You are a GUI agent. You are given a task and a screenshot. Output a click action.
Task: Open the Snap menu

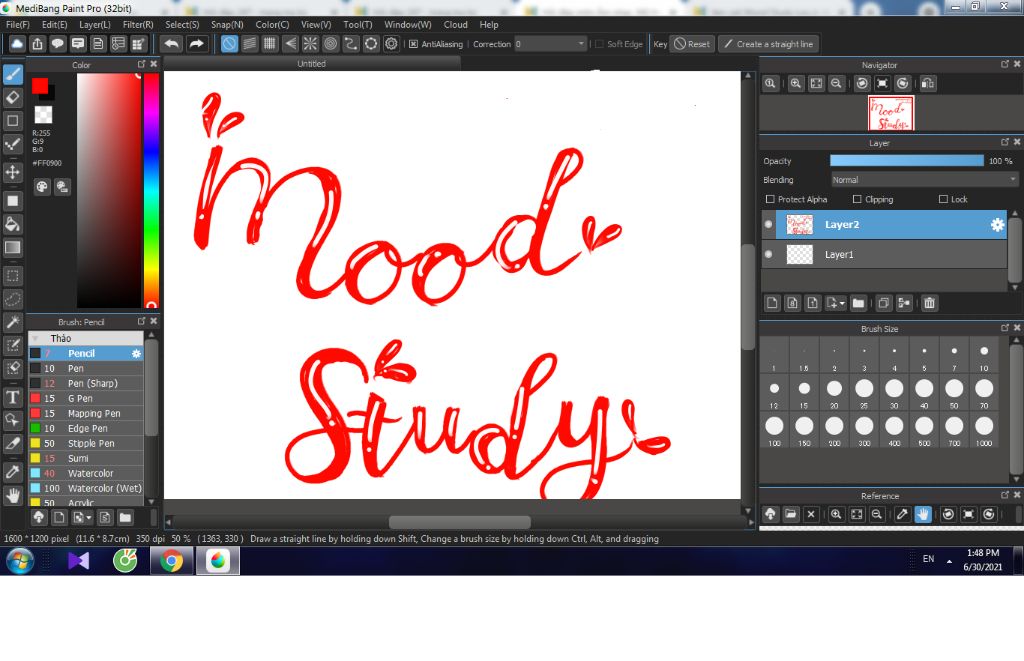[227, 25]
